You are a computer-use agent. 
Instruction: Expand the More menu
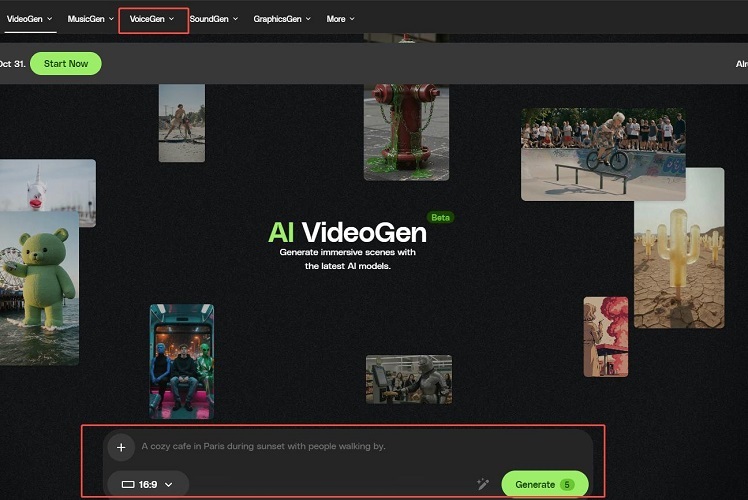pyautogui.click(x=340, y=19)
